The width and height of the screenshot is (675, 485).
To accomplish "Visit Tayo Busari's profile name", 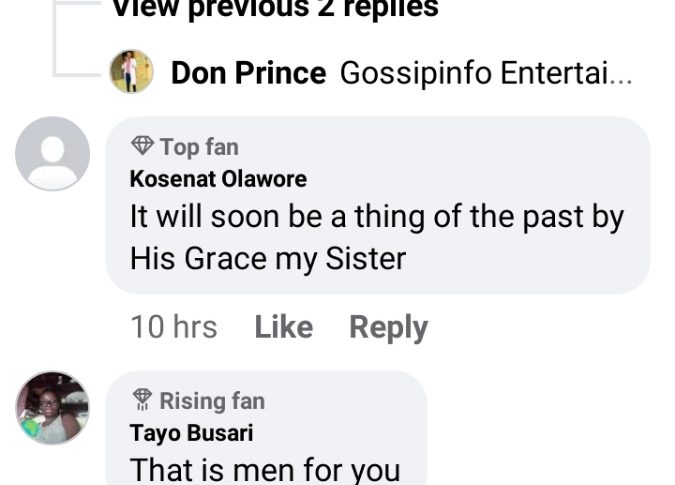I will pyautogui.click(x=191, y=433).
